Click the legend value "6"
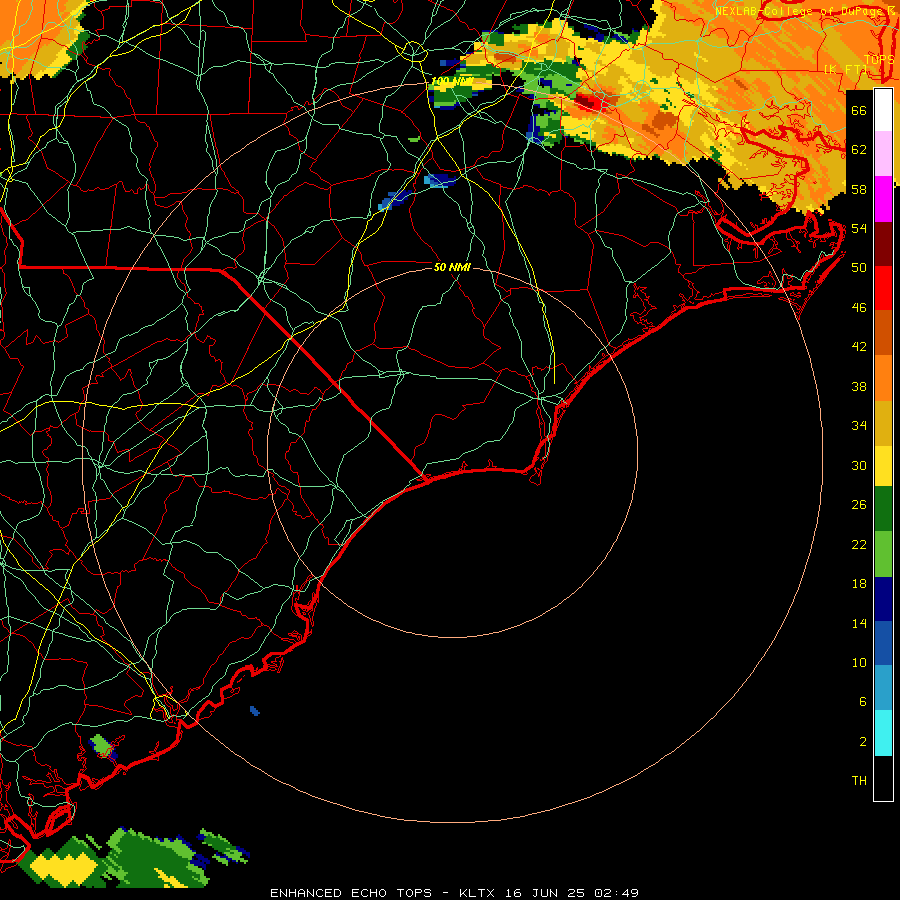This screenshot has width=900, height=900. [x=863, y=702]
